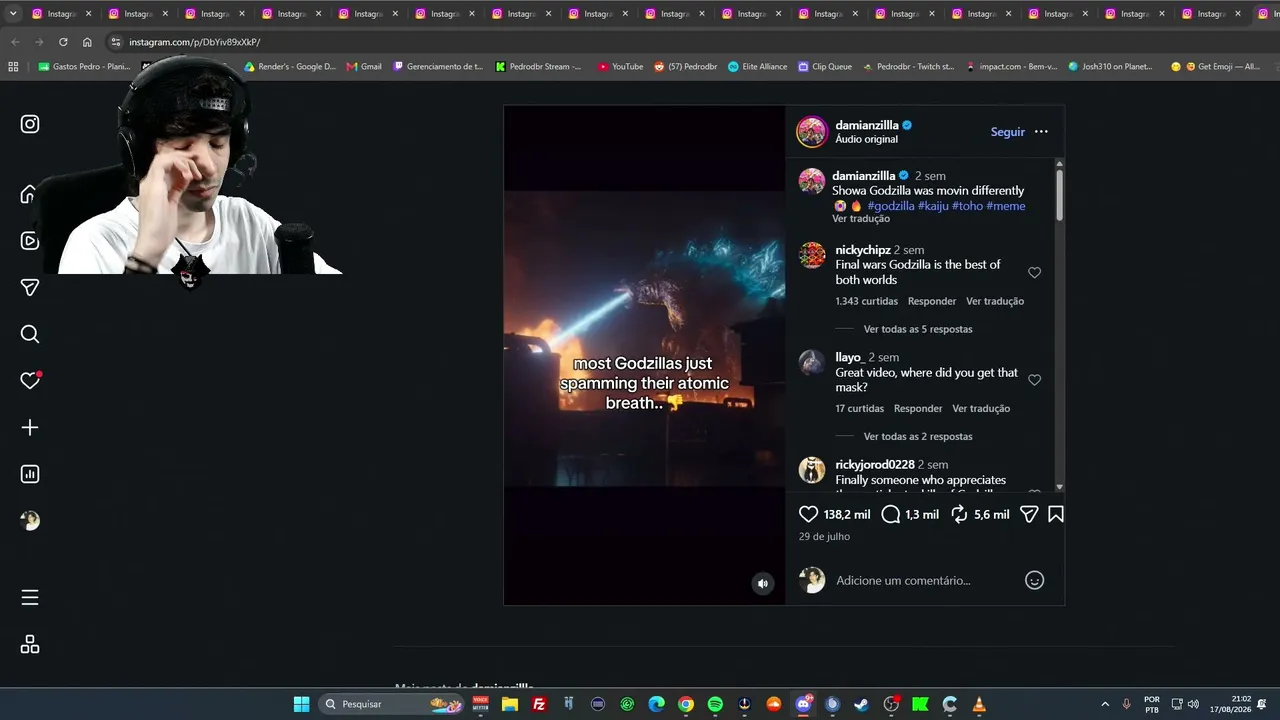The height and width of the screenshot is (720, 1280).
Task: Open damianzillla profile from header
Action: tap(867, 125)
